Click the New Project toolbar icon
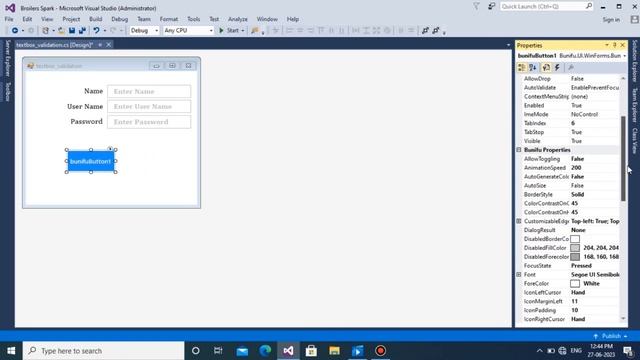 coord(46,31)
